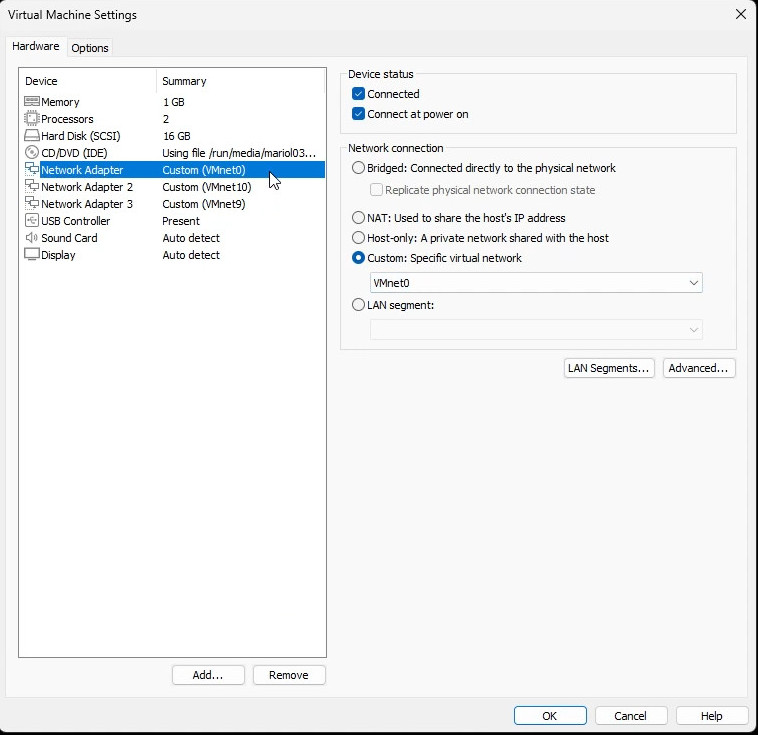Open the Advanced... network settings
This screenshot has height=735, width=758.
point(700,368)
